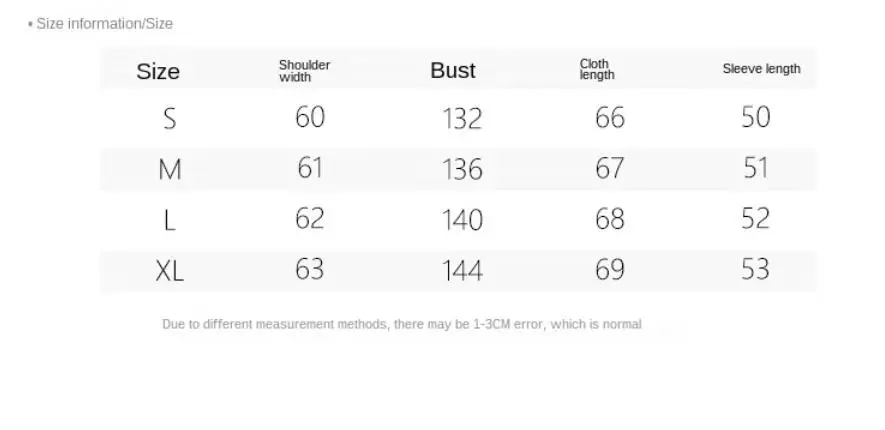885x430 pixels.
Task: Select sleeve length value 50
Action: point(755,117)
